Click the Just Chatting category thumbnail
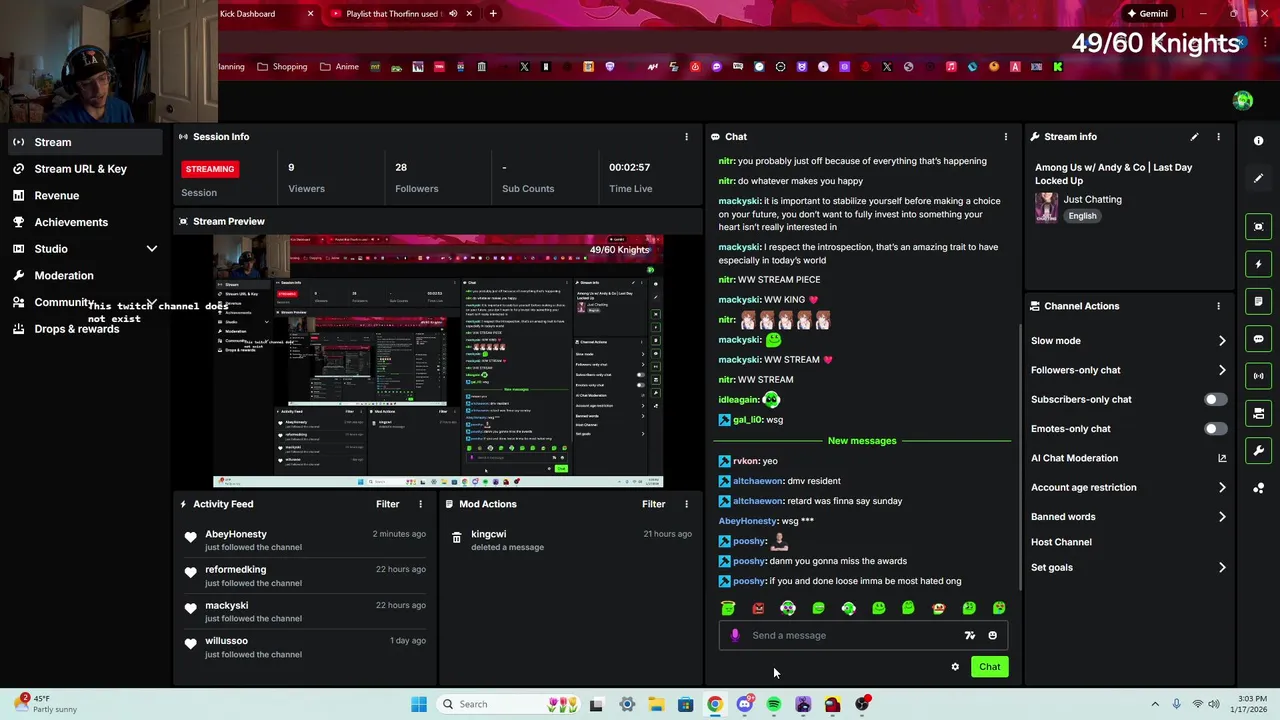This screenshot has height=720, width=1280. coord(1046,207)
